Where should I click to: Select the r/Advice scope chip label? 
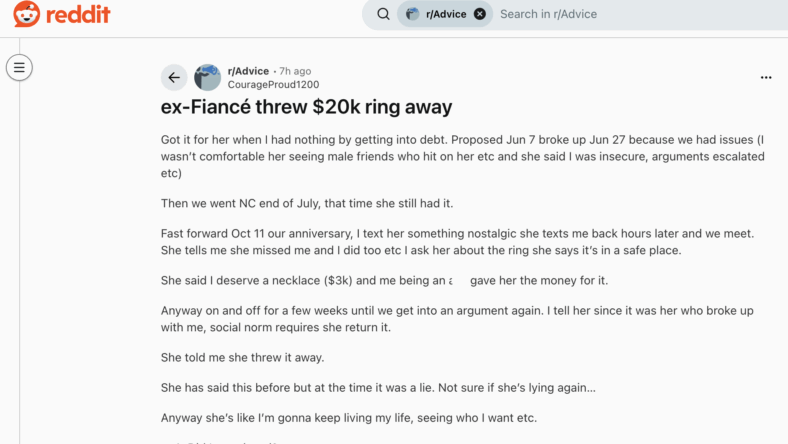pos(446,14)
